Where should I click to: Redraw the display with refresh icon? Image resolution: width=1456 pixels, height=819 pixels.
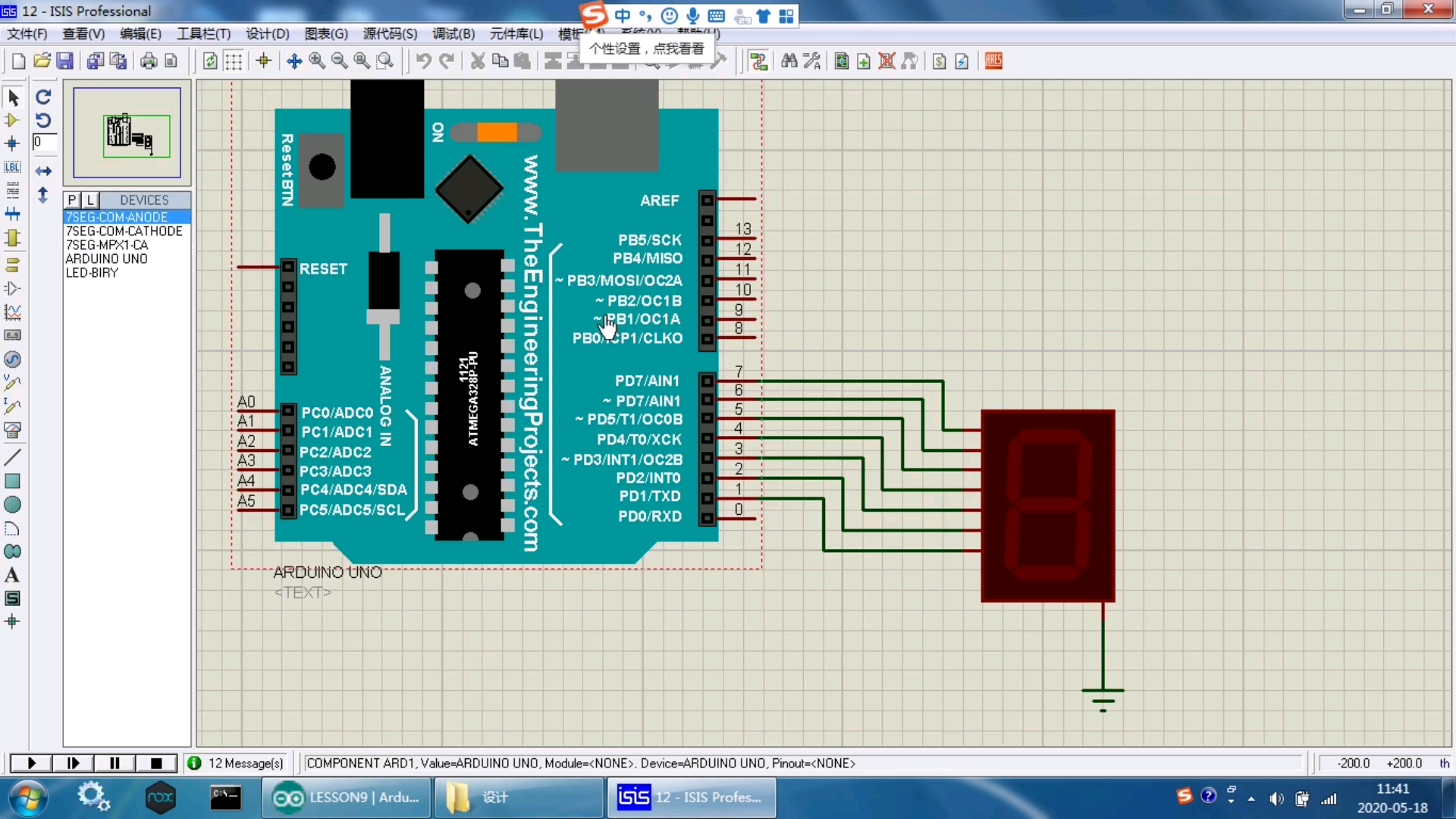(210, 61)
